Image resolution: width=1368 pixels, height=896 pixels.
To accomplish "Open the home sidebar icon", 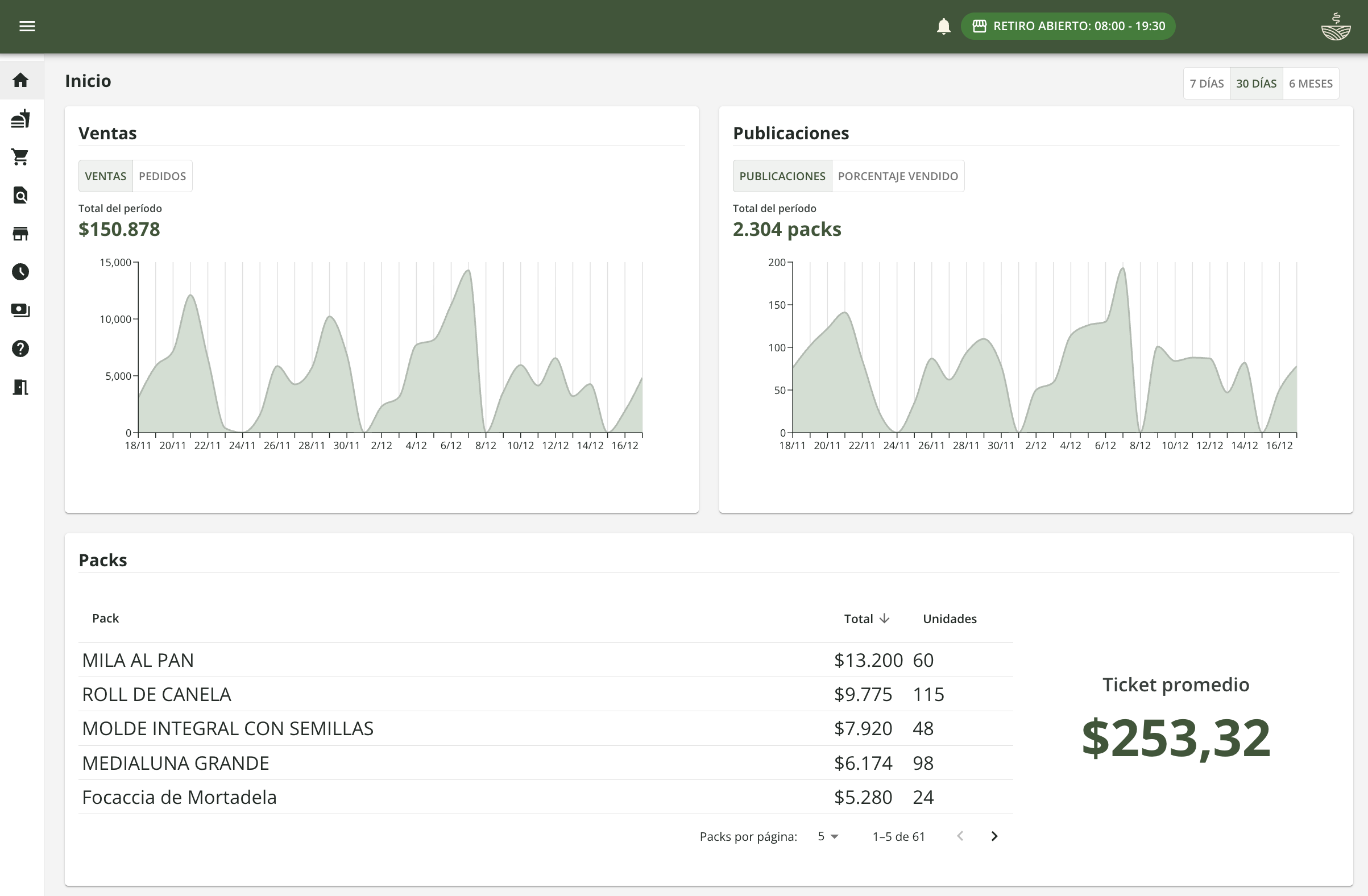I will (x=20, y=80).
